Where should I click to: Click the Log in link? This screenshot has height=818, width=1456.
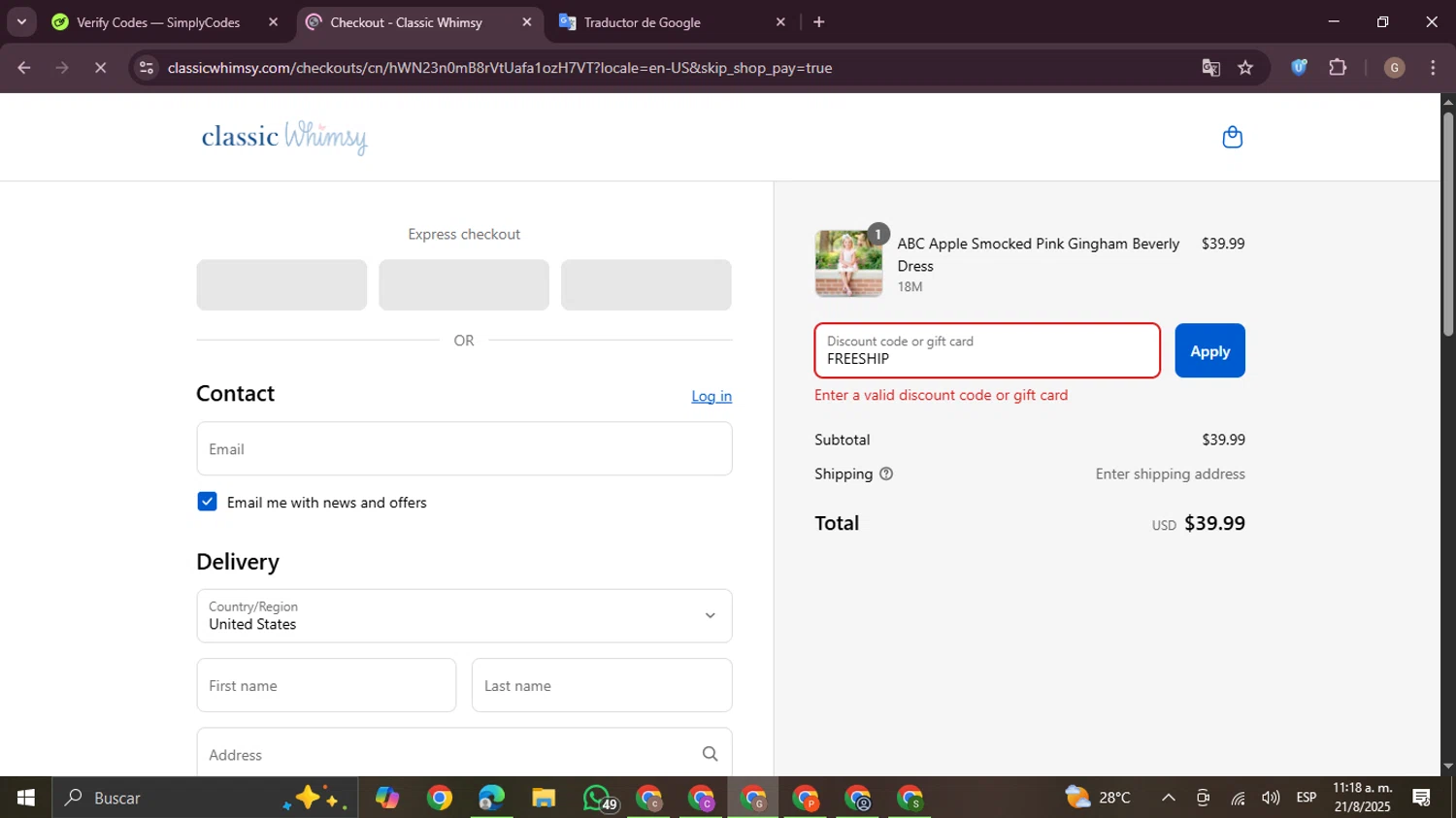(711, 396)
